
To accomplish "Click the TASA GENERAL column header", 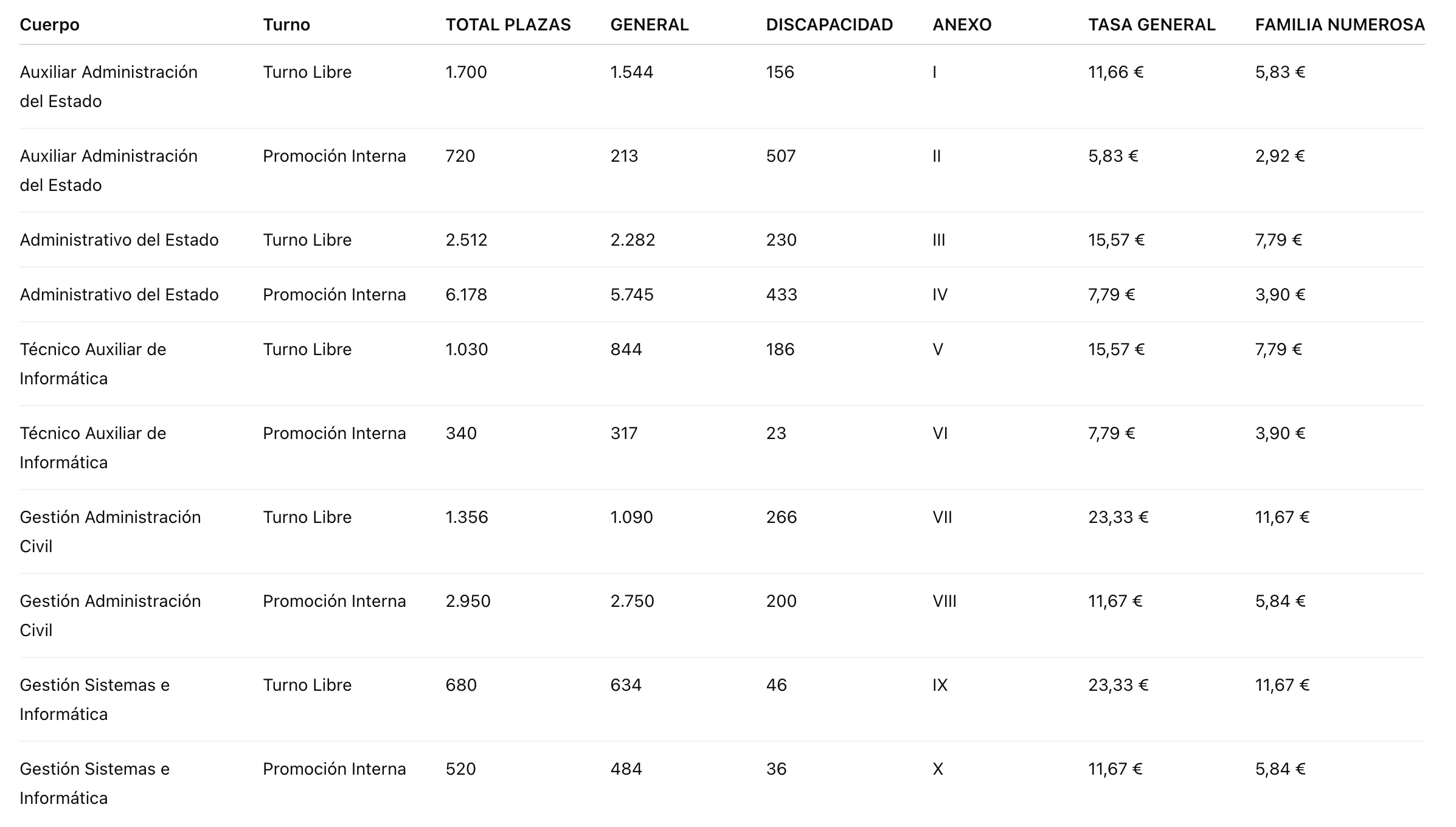I will point(1151,25).
